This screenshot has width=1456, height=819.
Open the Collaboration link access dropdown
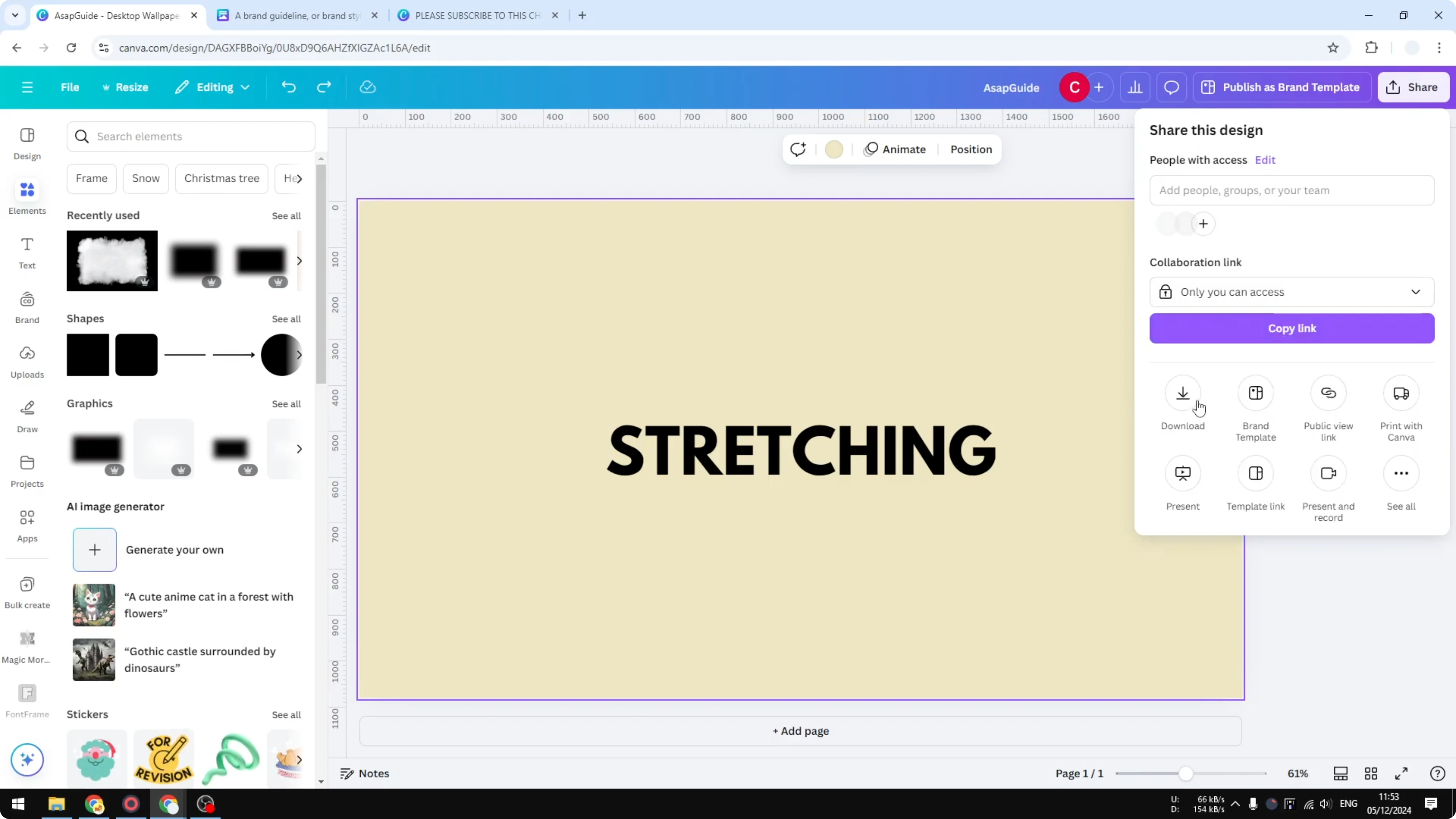tap(1291, 292)
